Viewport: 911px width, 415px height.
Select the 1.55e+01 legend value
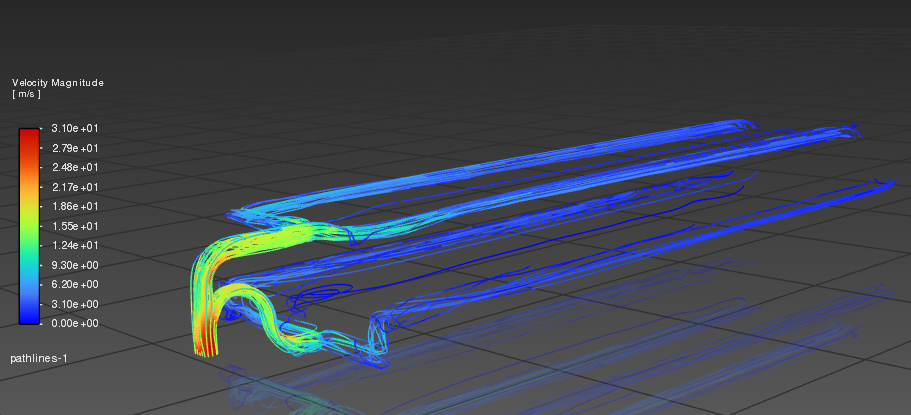click(75, 226)
